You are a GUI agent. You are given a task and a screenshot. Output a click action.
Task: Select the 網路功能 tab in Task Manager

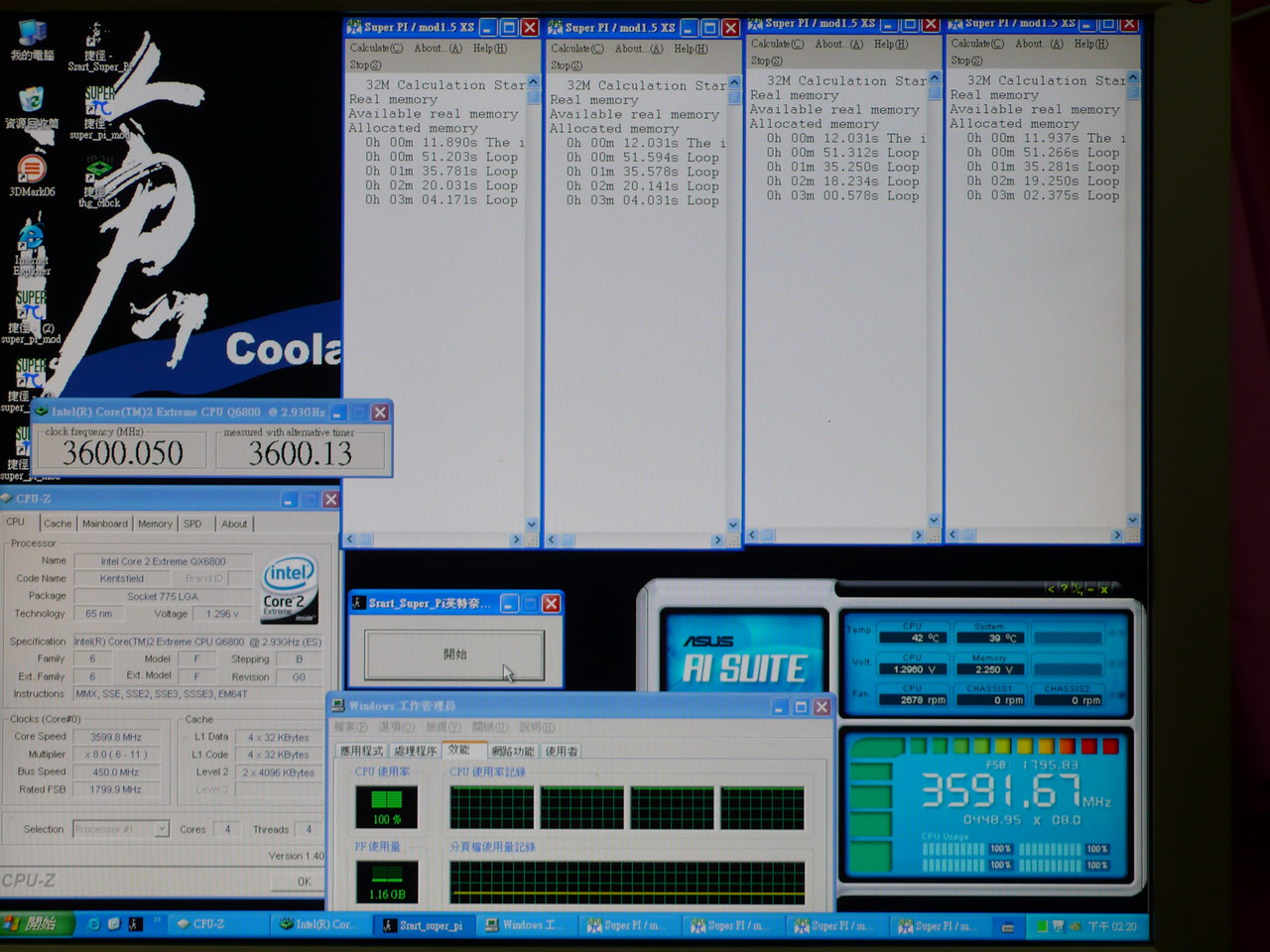tap(513, 751)
